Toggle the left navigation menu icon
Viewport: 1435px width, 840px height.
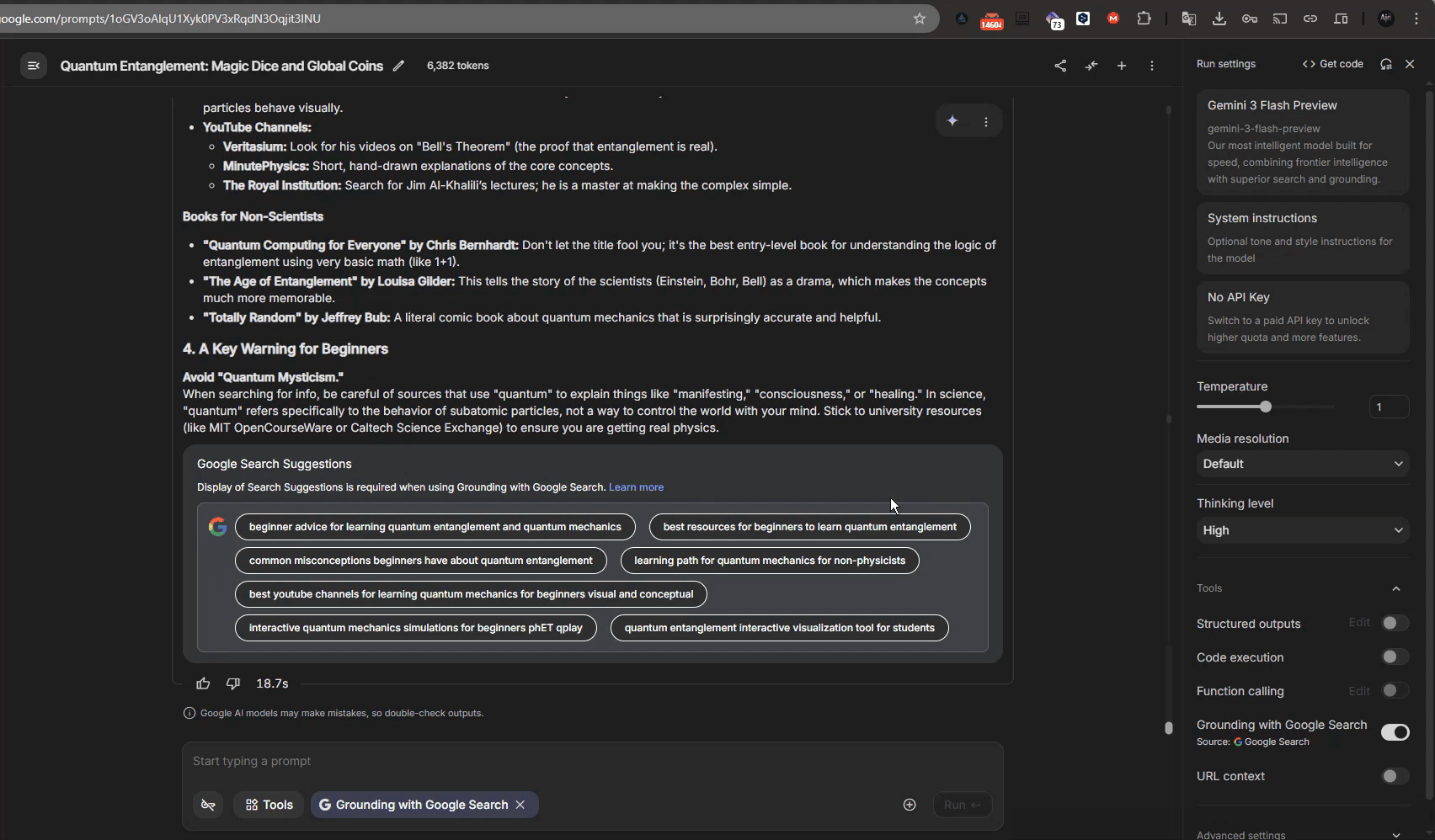34,66
